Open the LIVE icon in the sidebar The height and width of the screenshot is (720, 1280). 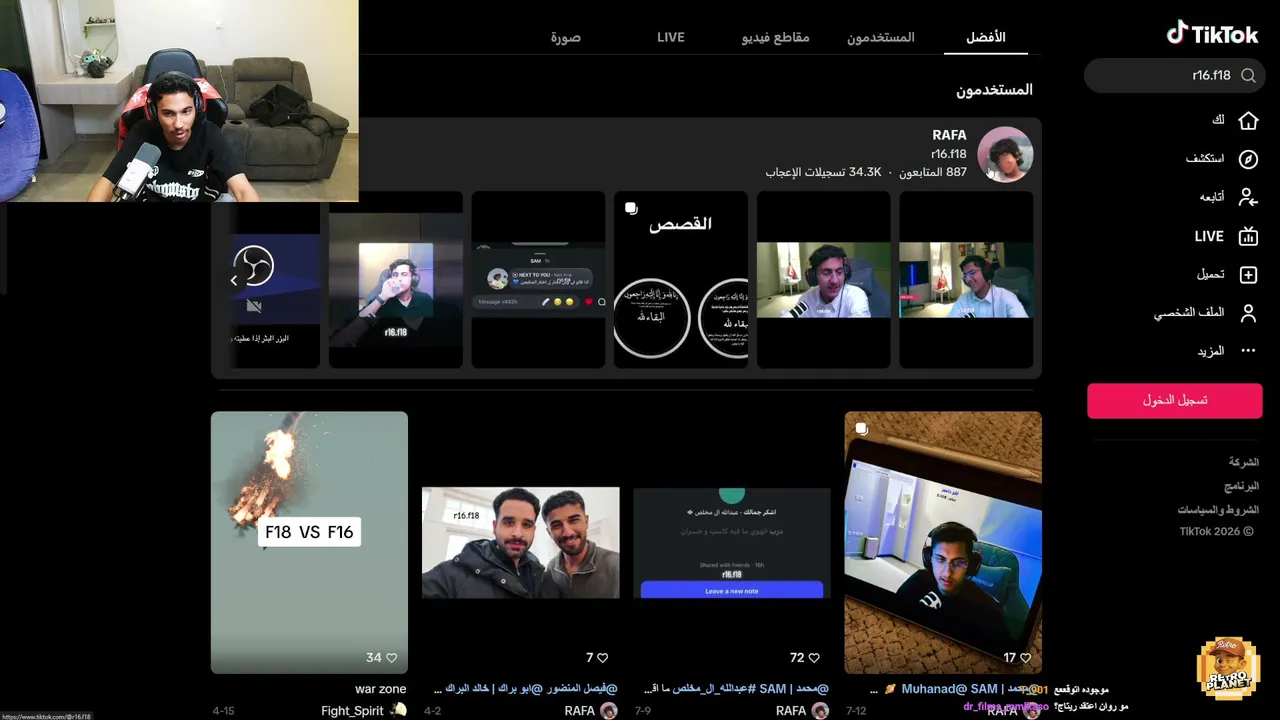click(x=1248, y=236)
